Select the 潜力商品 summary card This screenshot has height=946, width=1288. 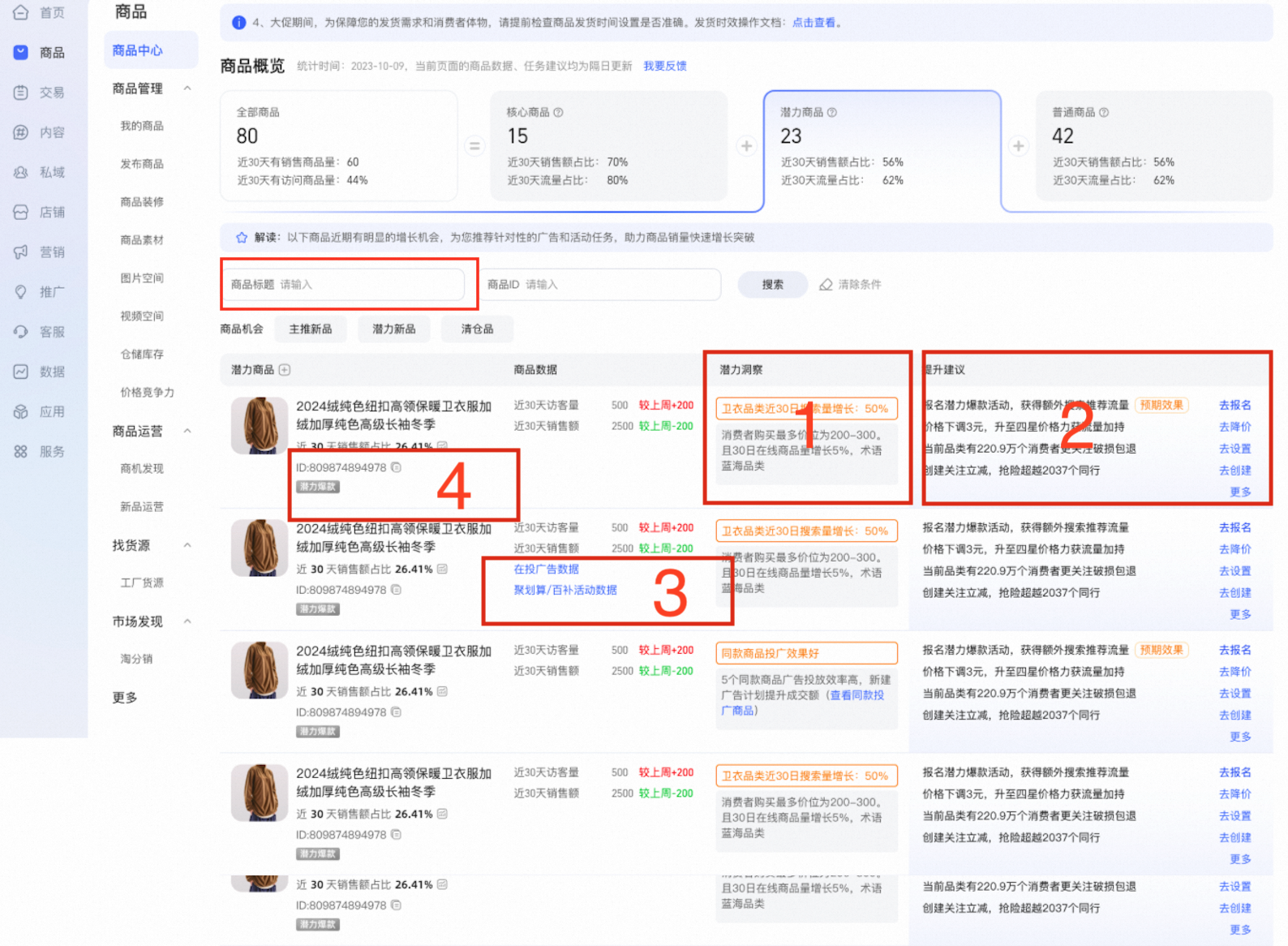pyautogui.click(x=882, y=150)
